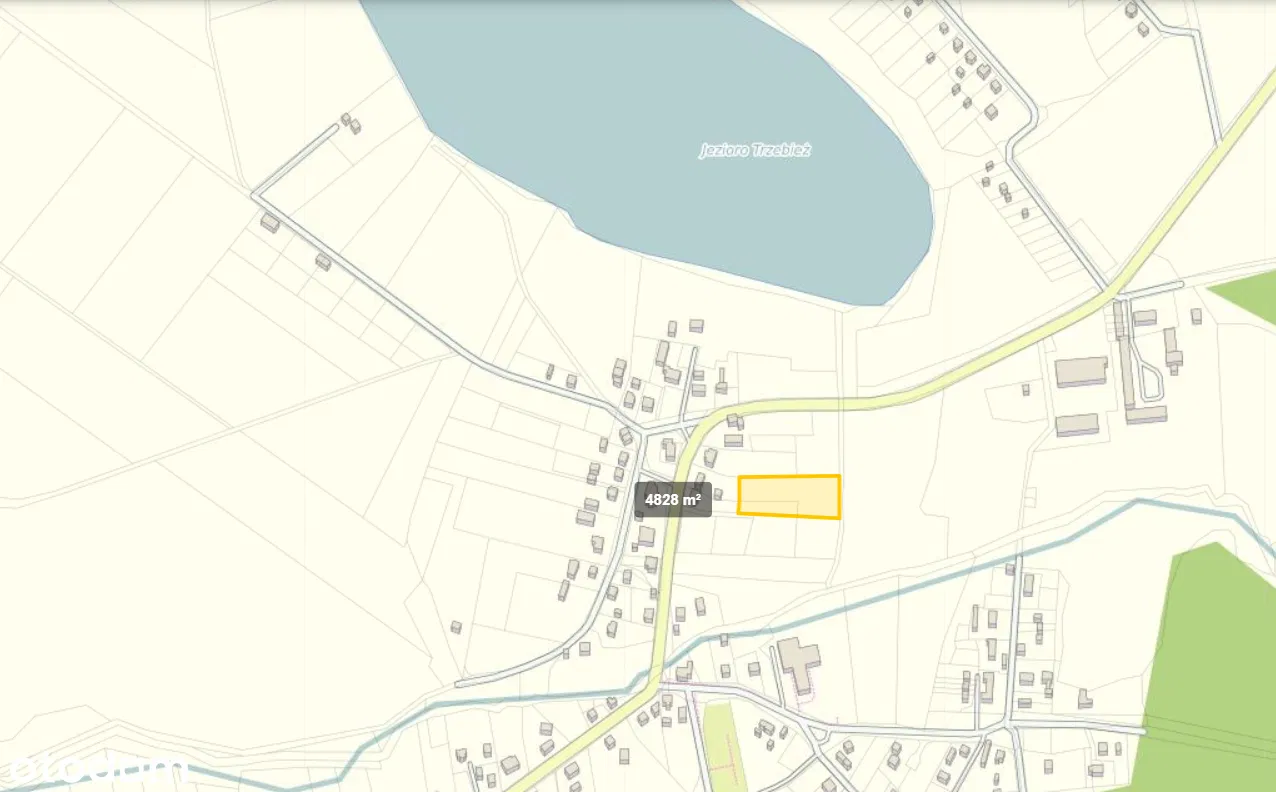This screenshot has height=792, width=1276.
Task: Click where yellow road meets gray road near lake
Action: [1110, 291]
